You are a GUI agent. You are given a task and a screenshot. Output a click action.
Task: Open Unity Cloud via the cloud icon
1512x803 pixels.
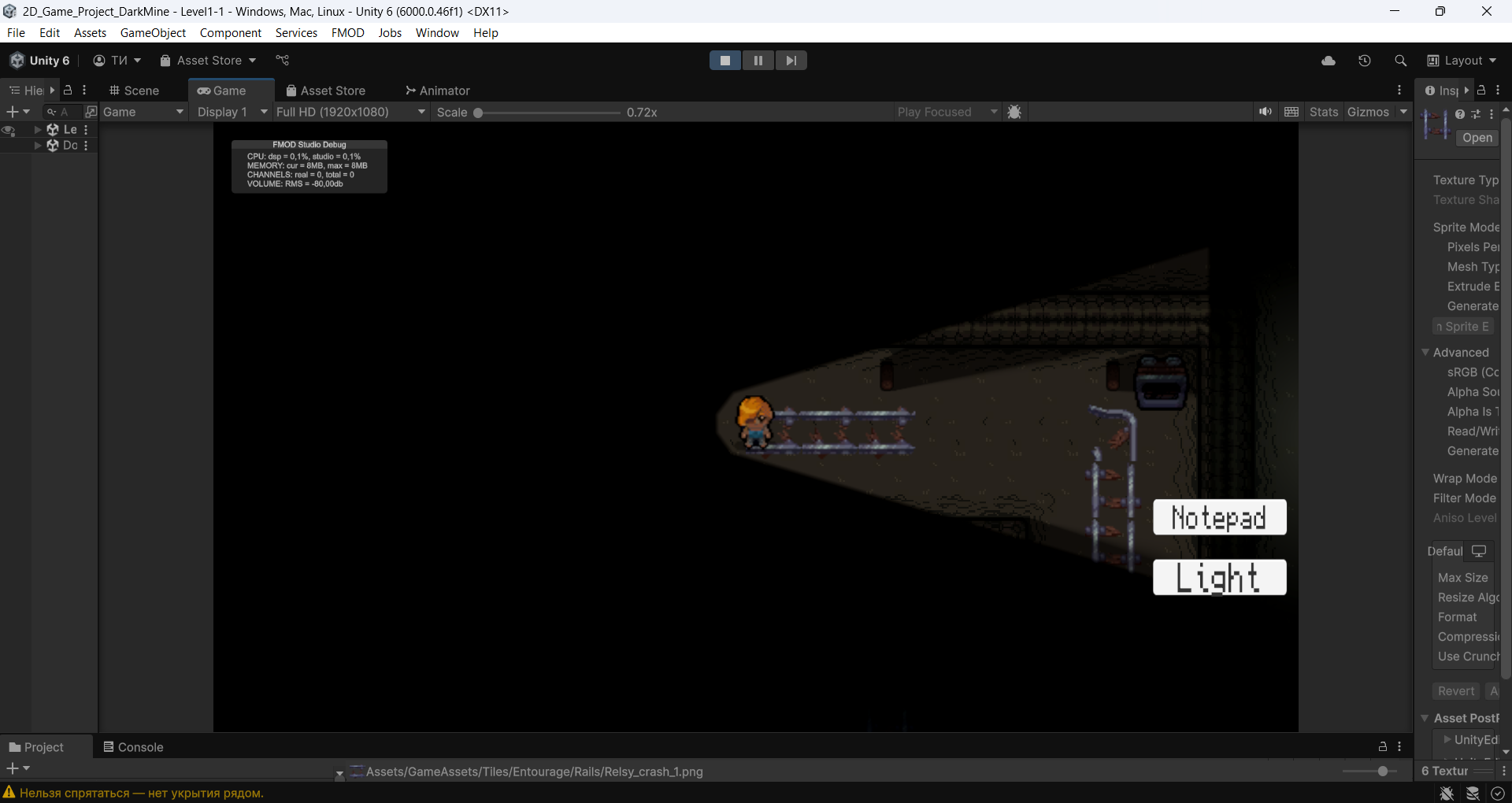point(1329,61)
